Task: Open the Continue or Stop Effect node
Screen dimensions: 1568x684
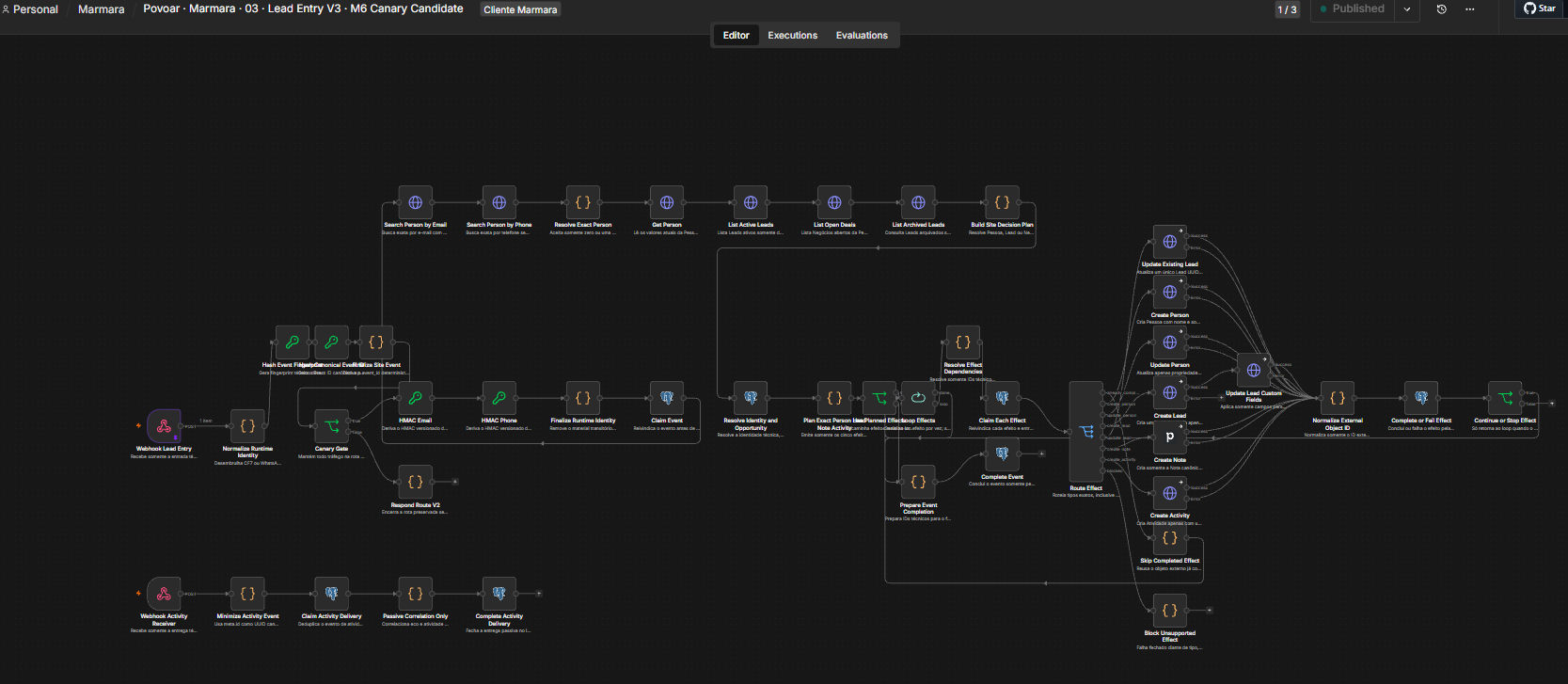Action: (1505, 398)
